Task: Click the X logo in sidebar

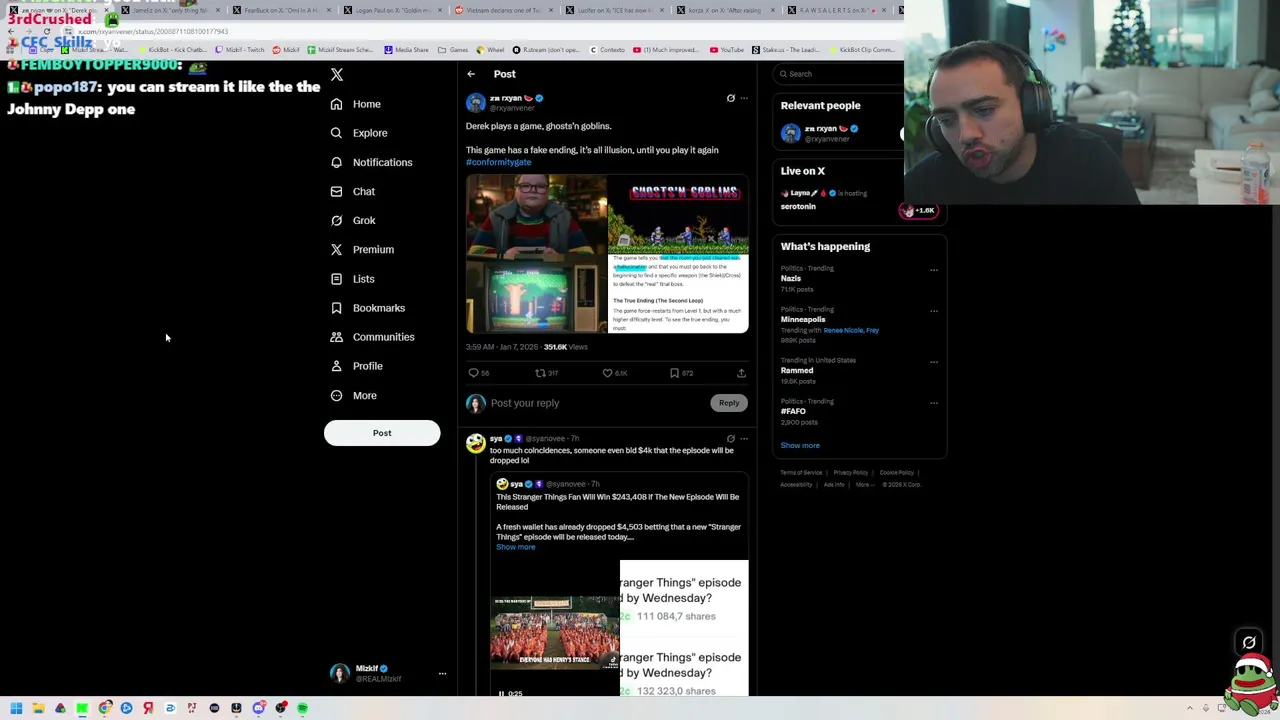Action: (337, 75)
